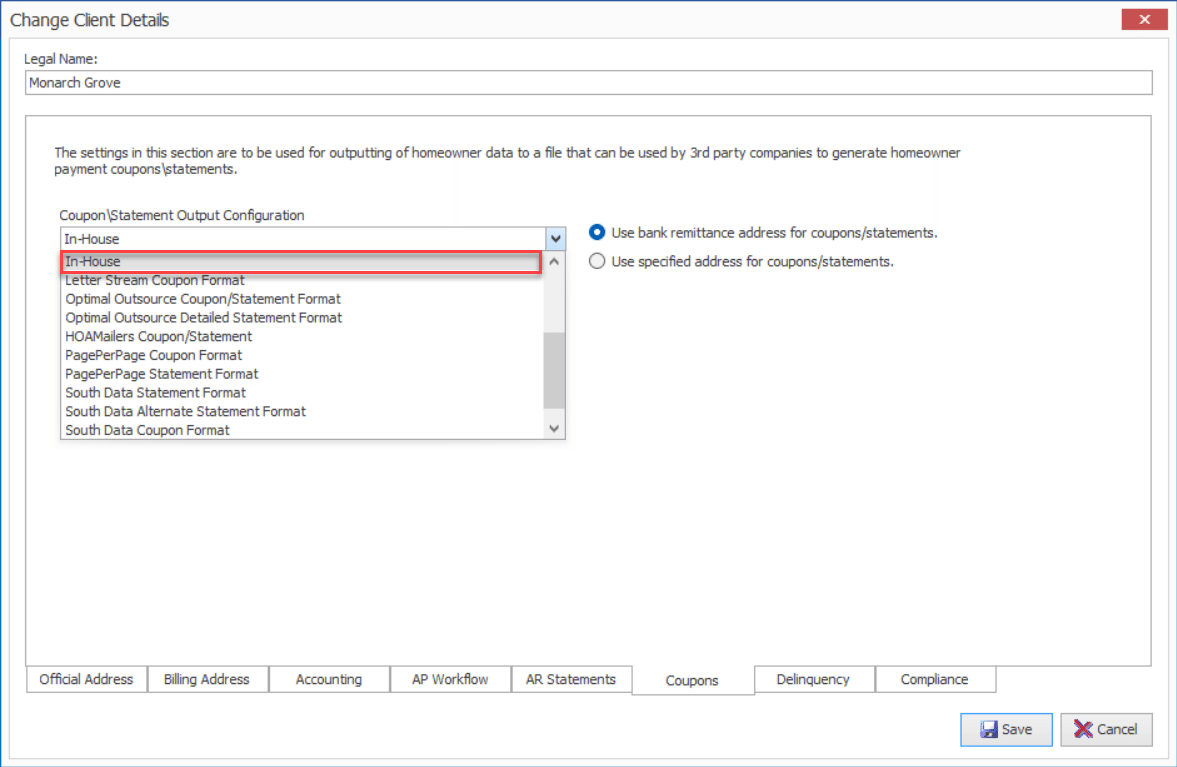Select HOAMailers Coupon/Statement option
This screenshot has width=1177, height=767.
point(303,336)
